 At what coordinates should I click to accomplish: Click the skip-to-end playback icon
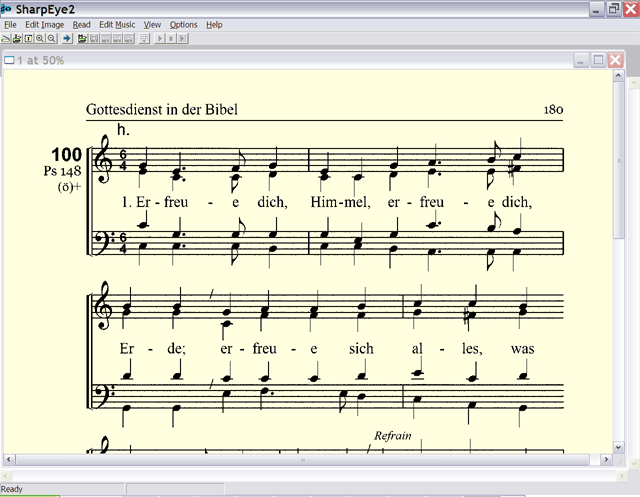tap(183, 39)
